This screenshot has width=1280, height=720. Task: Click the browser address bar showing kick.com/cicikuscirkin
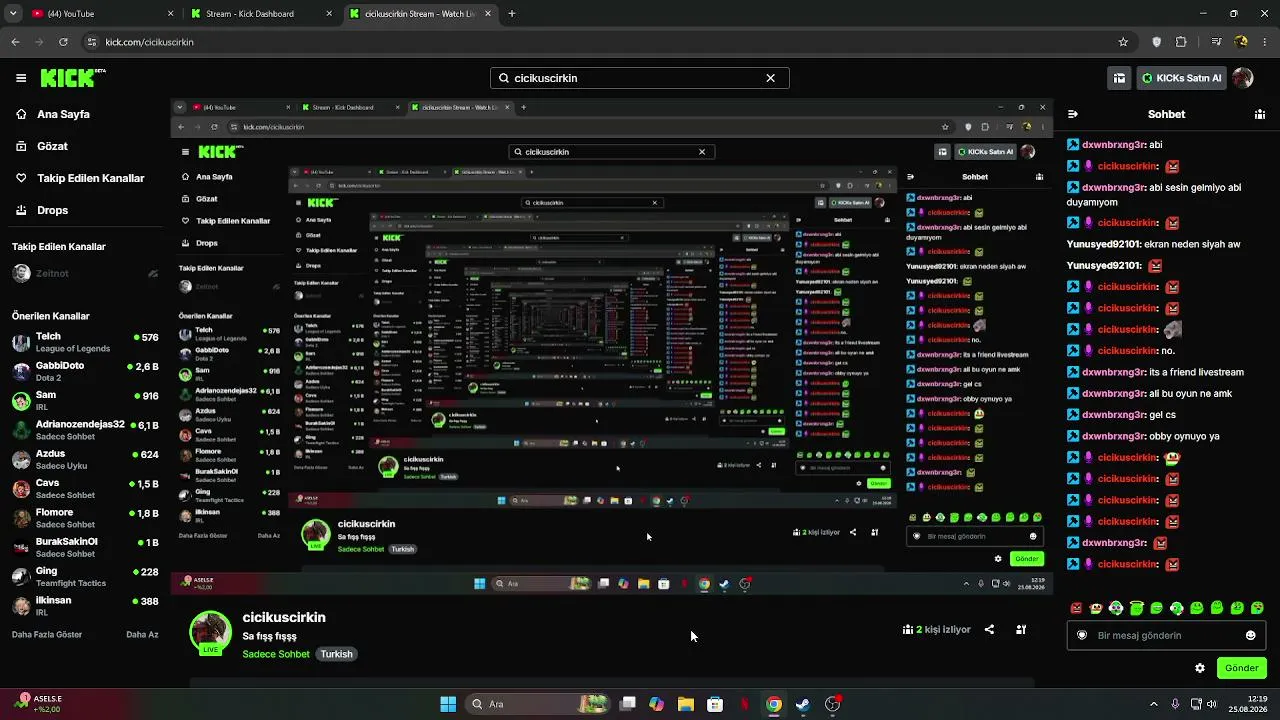click(600, 42)
